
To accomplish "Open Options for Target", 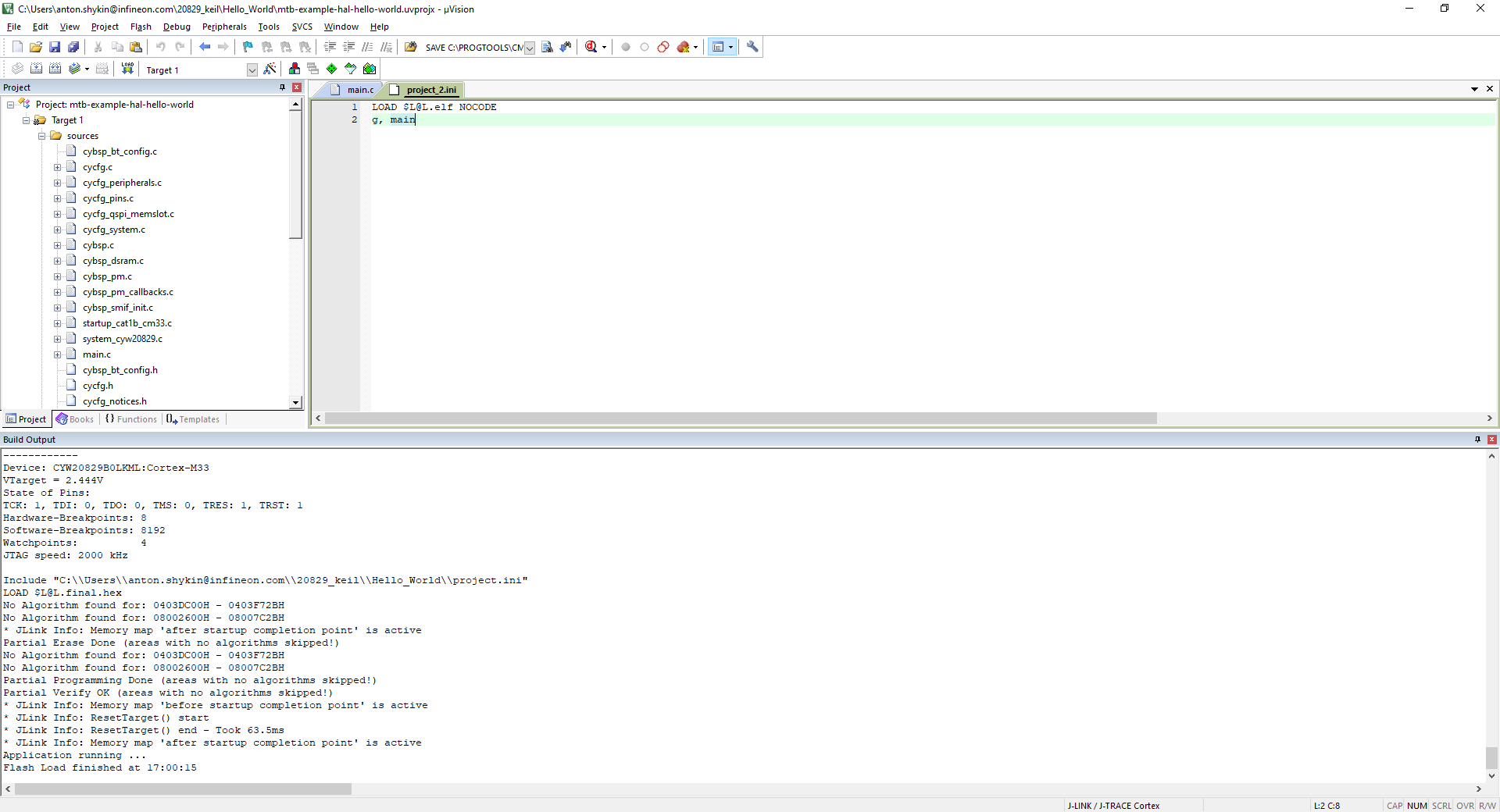I will tap(270, 69).
